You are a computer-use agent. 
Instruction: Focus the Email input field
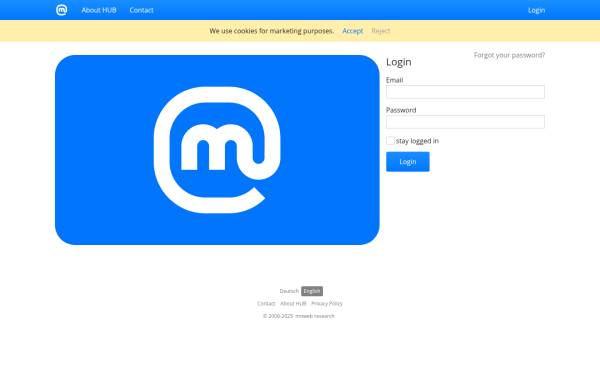465,92
